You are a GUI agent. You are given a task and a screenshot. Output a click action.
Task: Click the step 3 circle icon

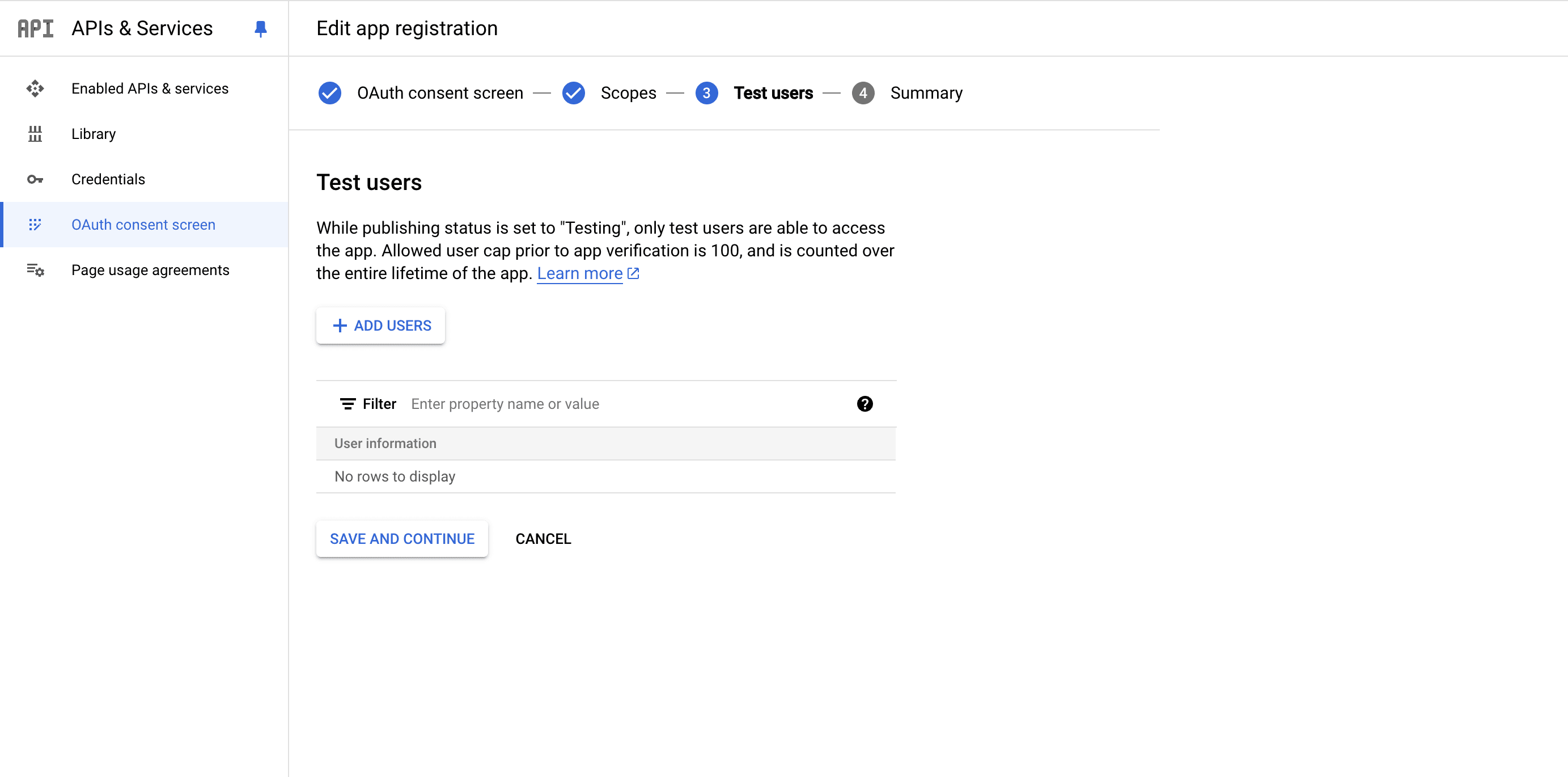(x=706, y=93)
